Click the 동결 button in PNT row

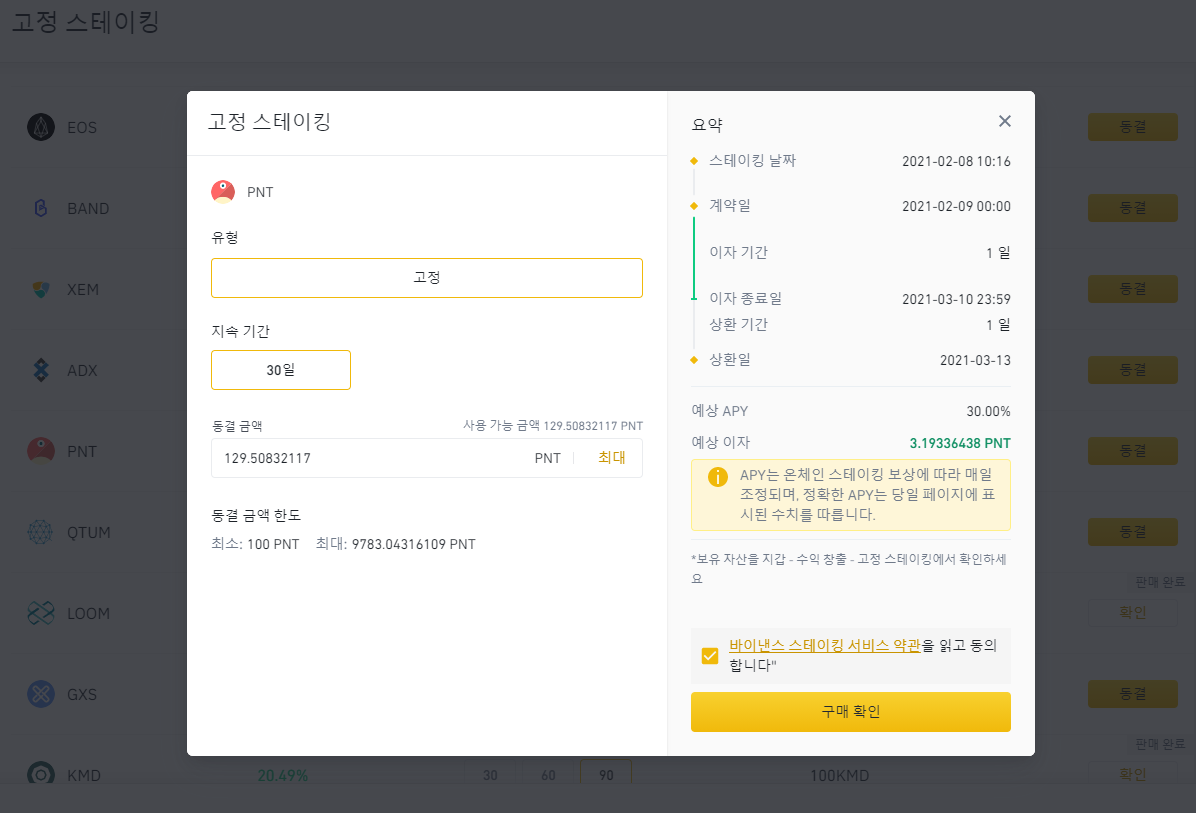1132,451
